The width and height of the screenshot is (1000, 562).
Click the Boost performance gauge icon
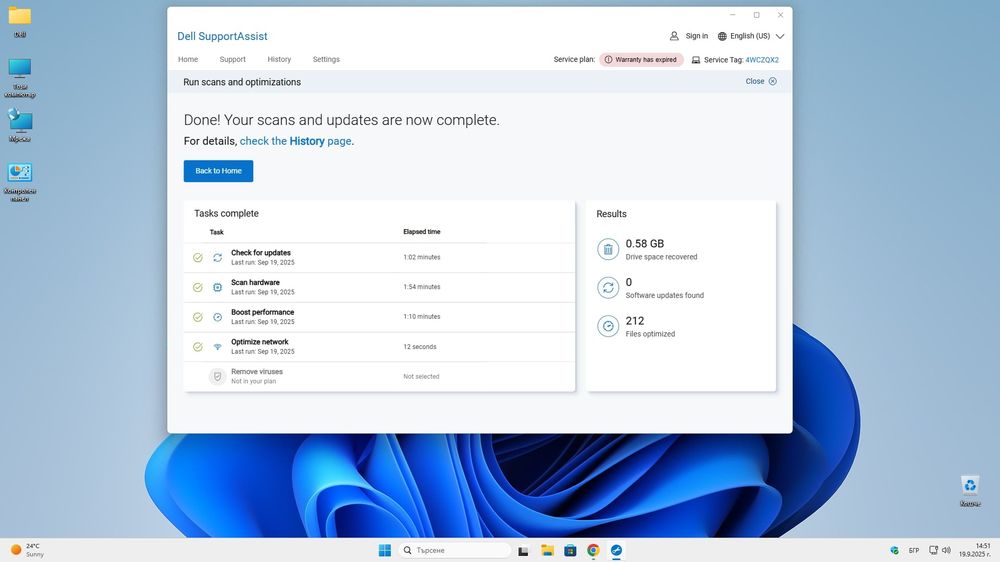coord(217,317)
